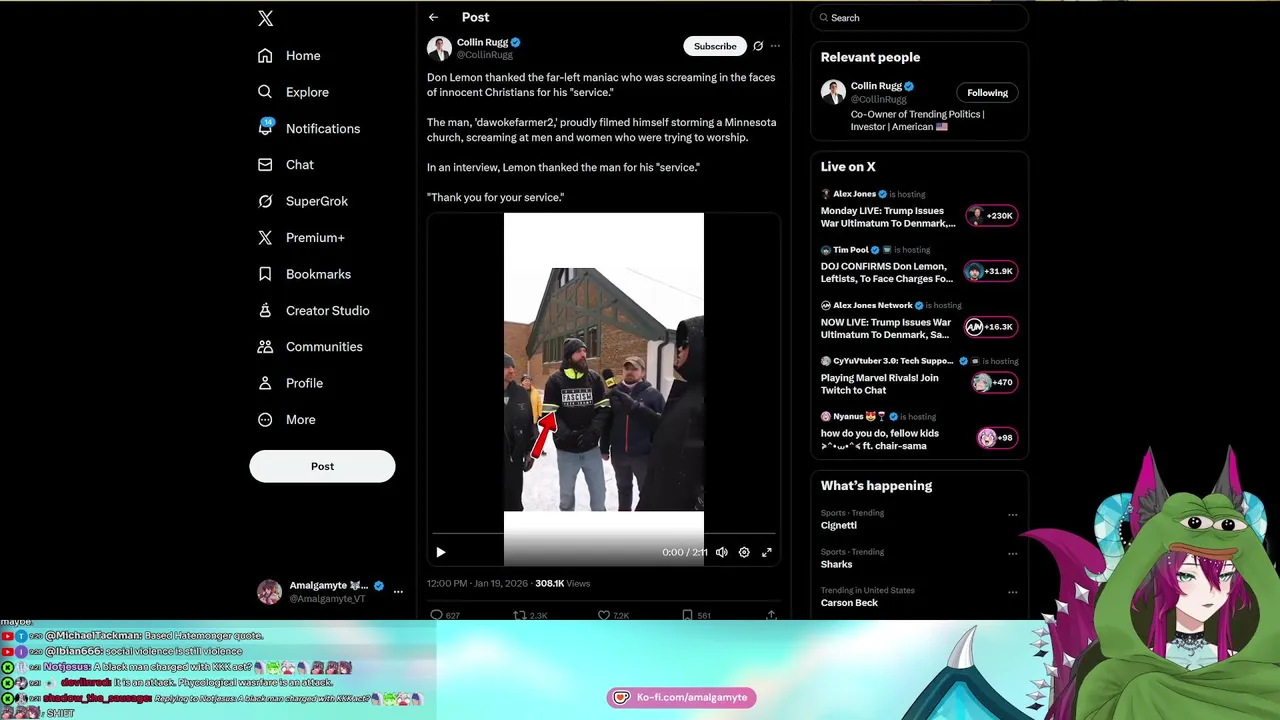Click the Search input field
Viewport: 1280px width, 720px height.
point(920,18)
